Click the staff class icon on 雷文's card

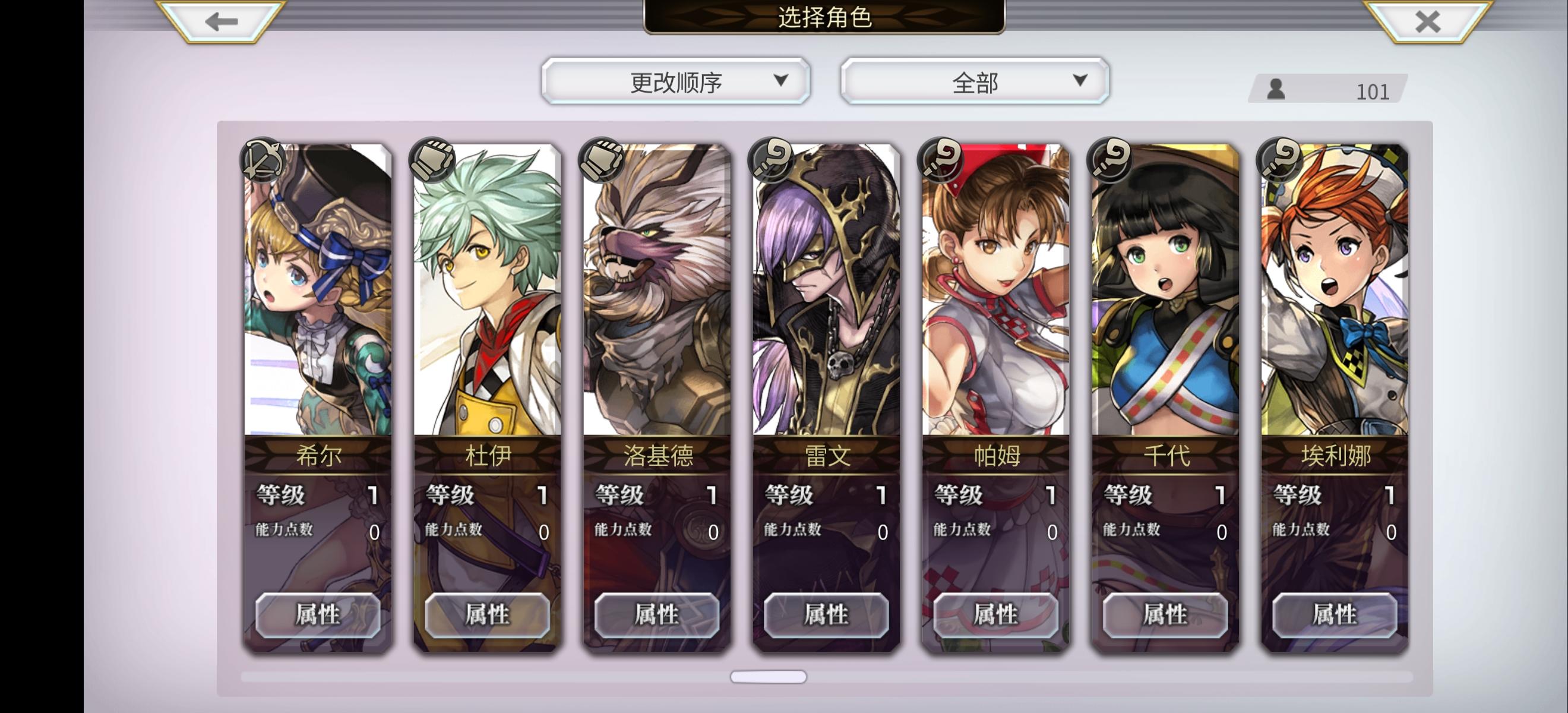click(x=771, y=159)
